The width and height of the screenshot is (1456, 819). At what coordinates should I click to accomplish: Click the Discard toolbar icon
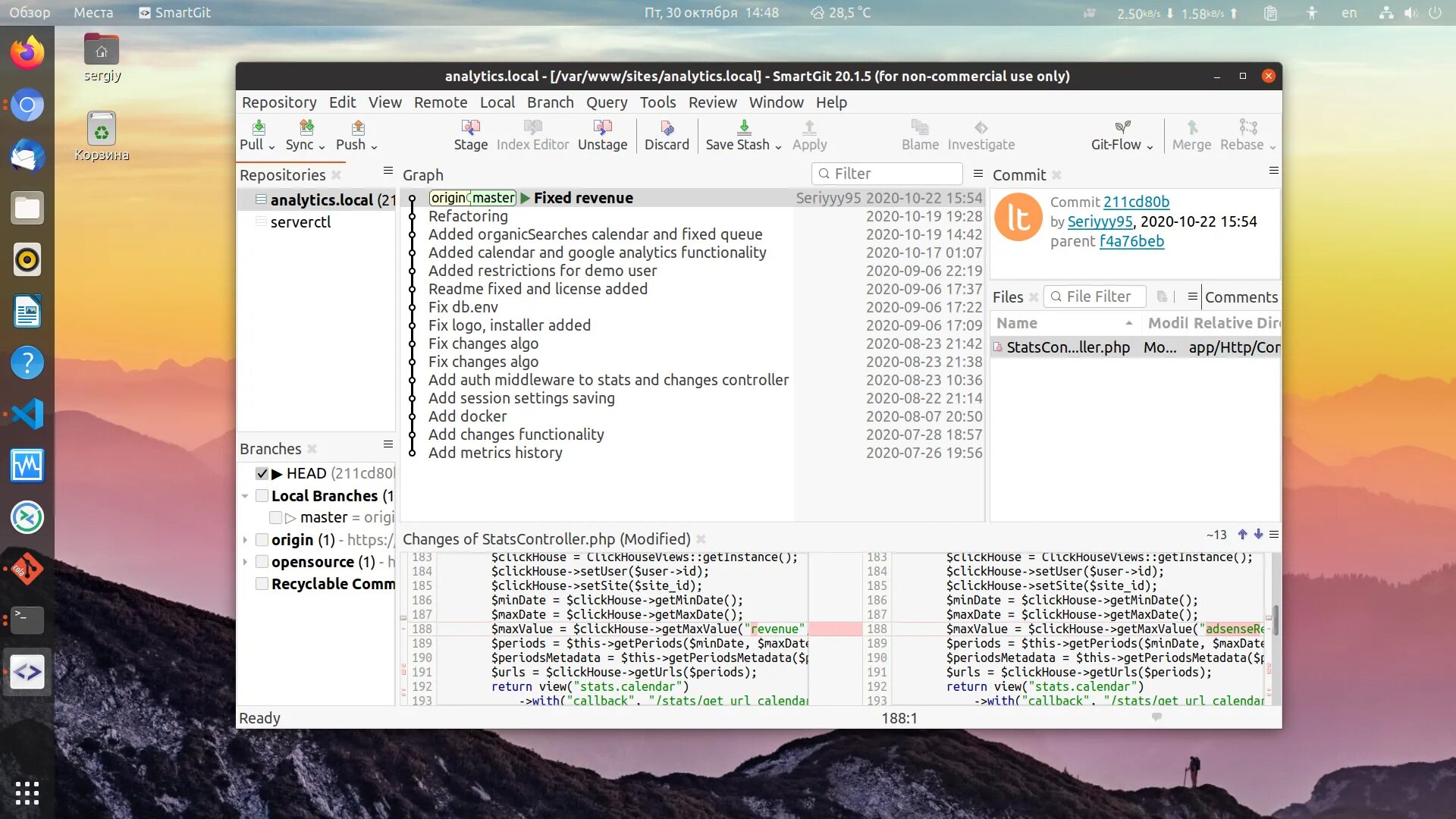point(667,127)
